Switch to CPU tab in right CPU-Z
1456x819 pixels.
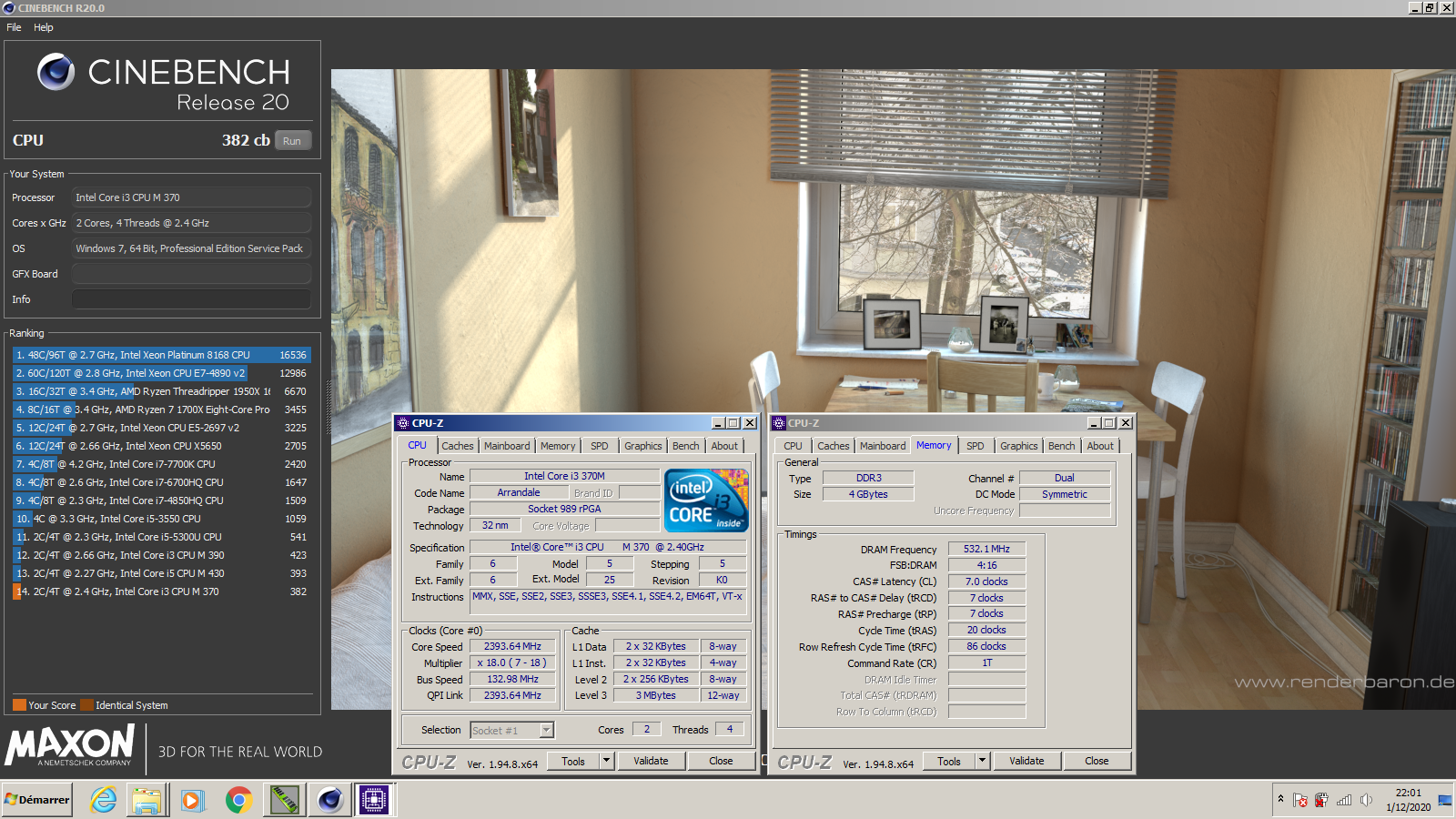pos(794,446)
